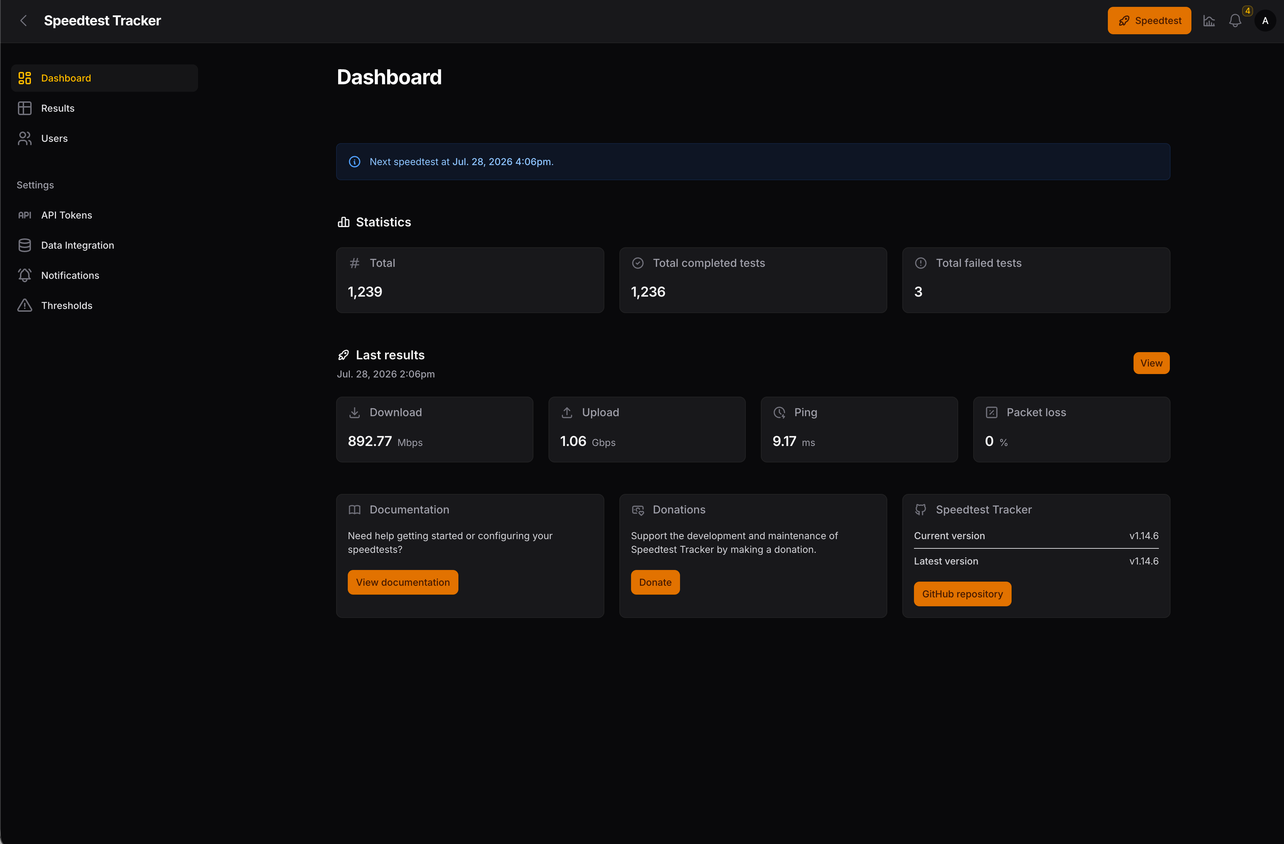Click the total tests count 1,239

pyautogui.click(x=365, y=292)
